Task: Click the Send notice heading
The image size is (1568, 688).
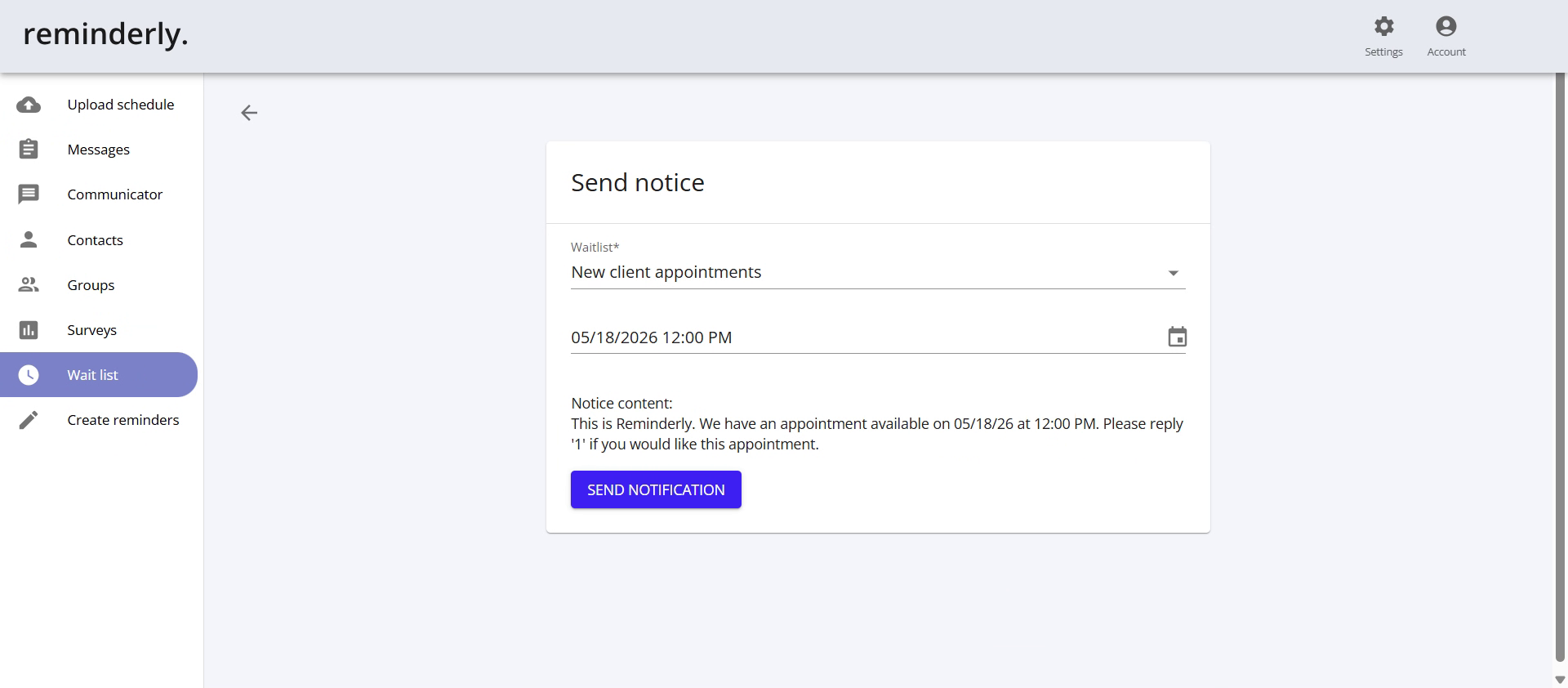Action: 638,182
